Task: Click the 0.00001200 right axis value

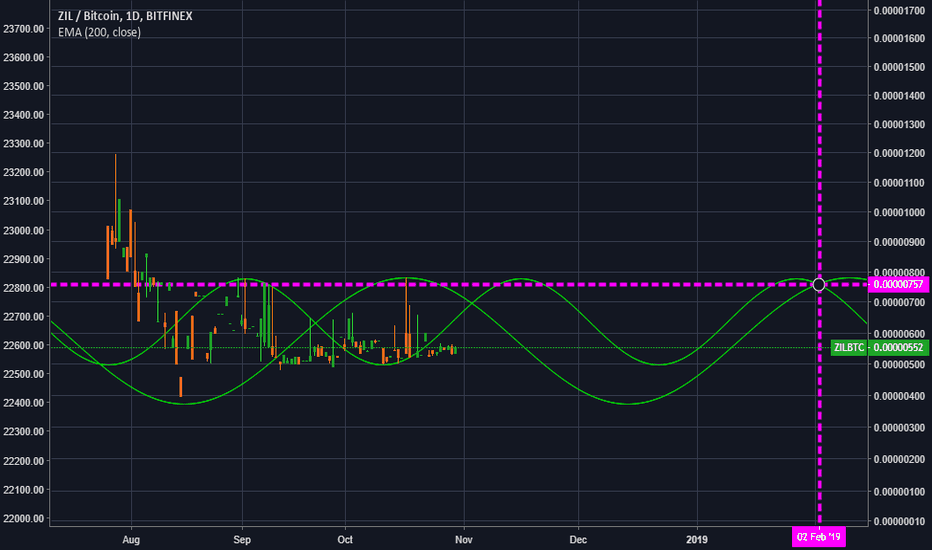Action: pyautogui.click(x=899, y=153)
